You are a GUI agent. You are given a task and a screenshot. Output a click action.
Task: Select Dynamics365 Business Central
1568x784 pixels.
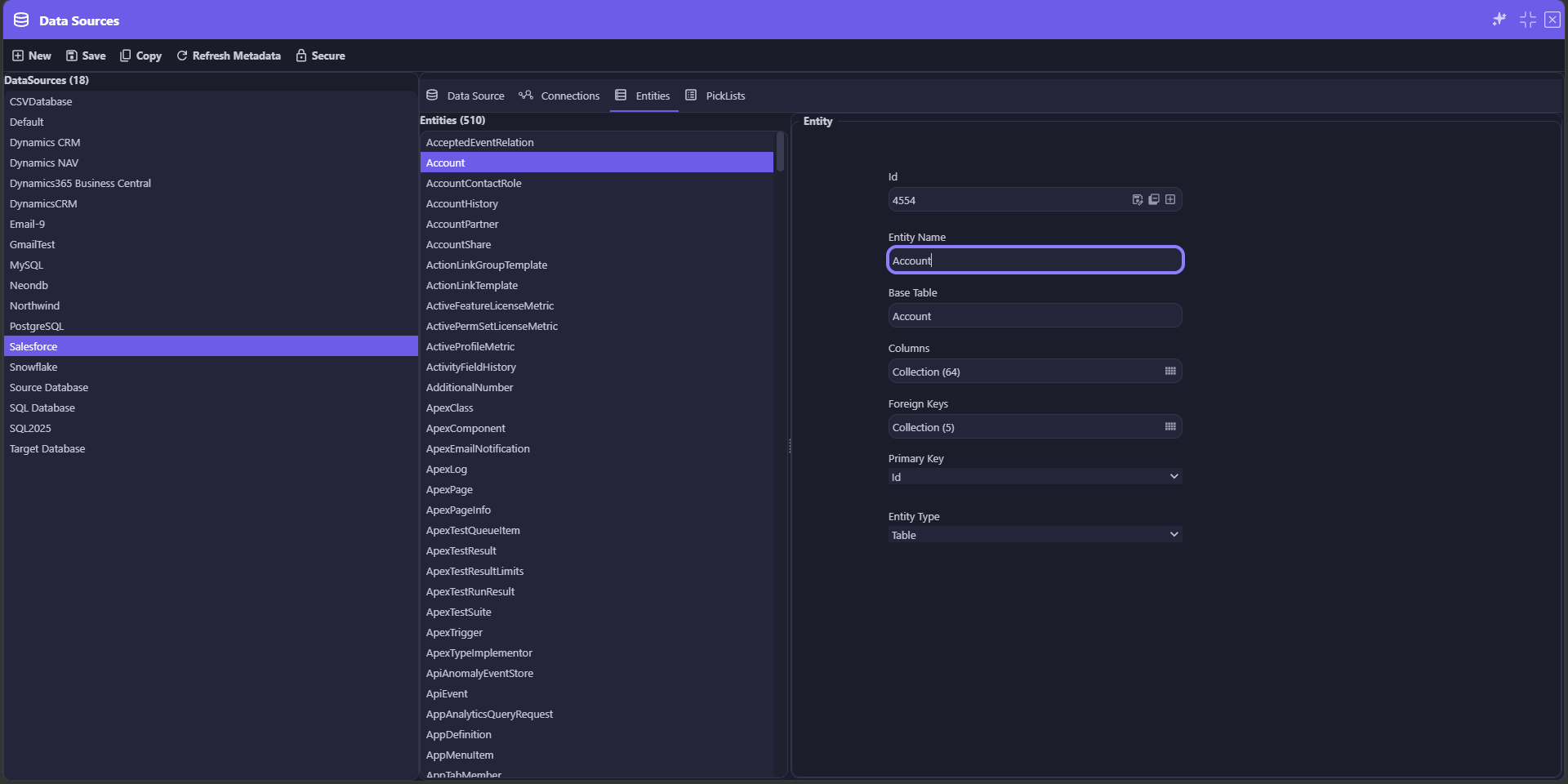pos(211,183)
